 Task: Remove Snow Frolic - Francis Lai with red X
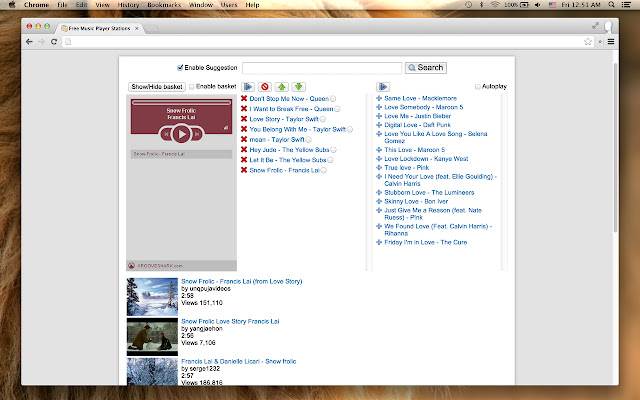pos(244,170)
